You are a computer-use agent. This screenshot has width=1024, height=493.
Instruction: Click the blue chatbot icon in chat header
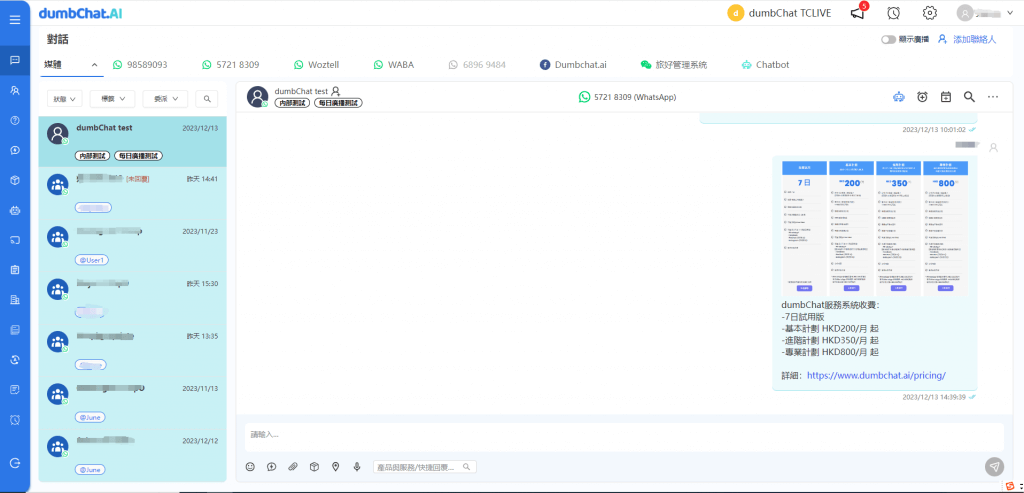[899, 97]
